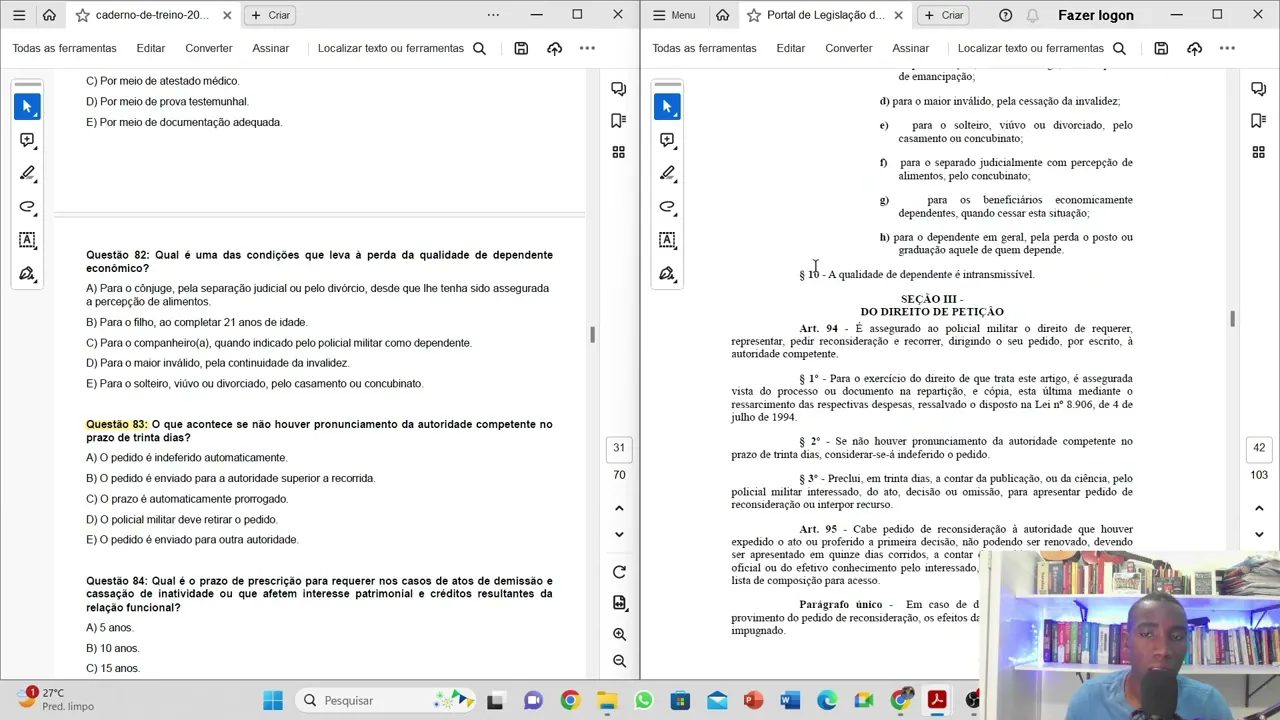Close the caderno-de-treino tab
Image resolution: width=1280 pixels, height=720 pixels.
click(227, 15)
